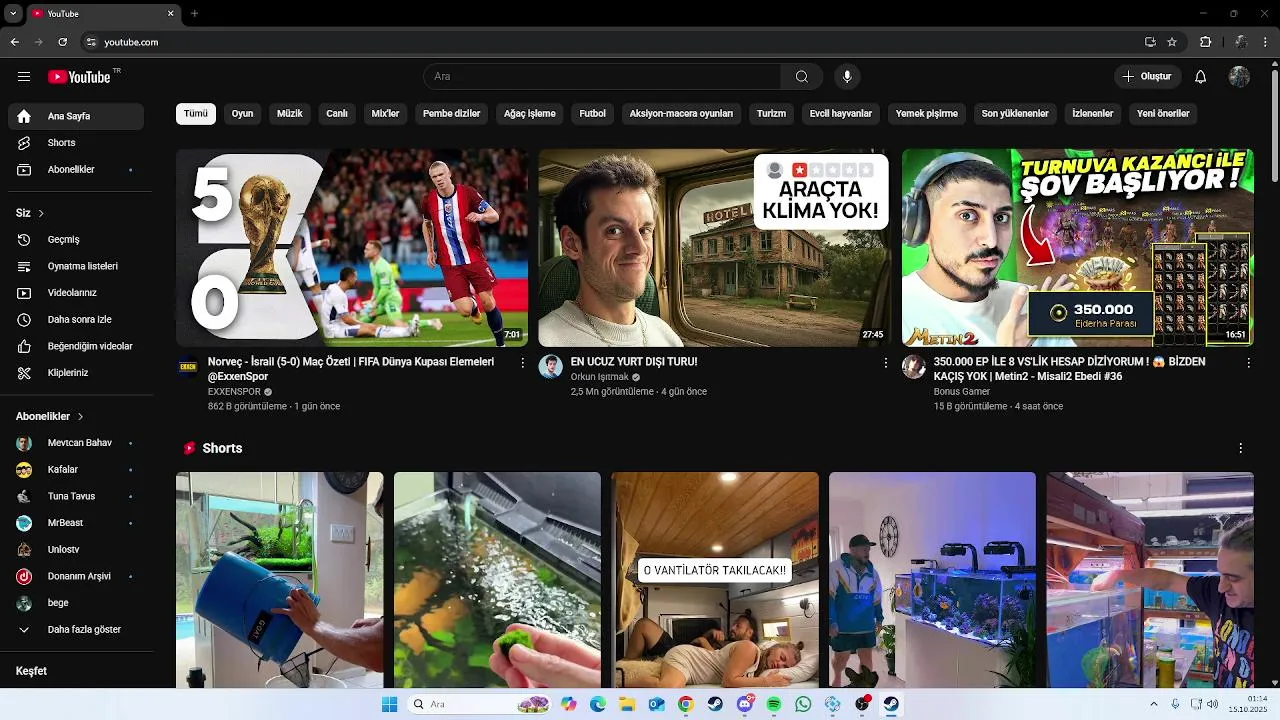Open Geçmiş history in the sidebar
The image size is (1280, 720).
click(x=76, y=240)
